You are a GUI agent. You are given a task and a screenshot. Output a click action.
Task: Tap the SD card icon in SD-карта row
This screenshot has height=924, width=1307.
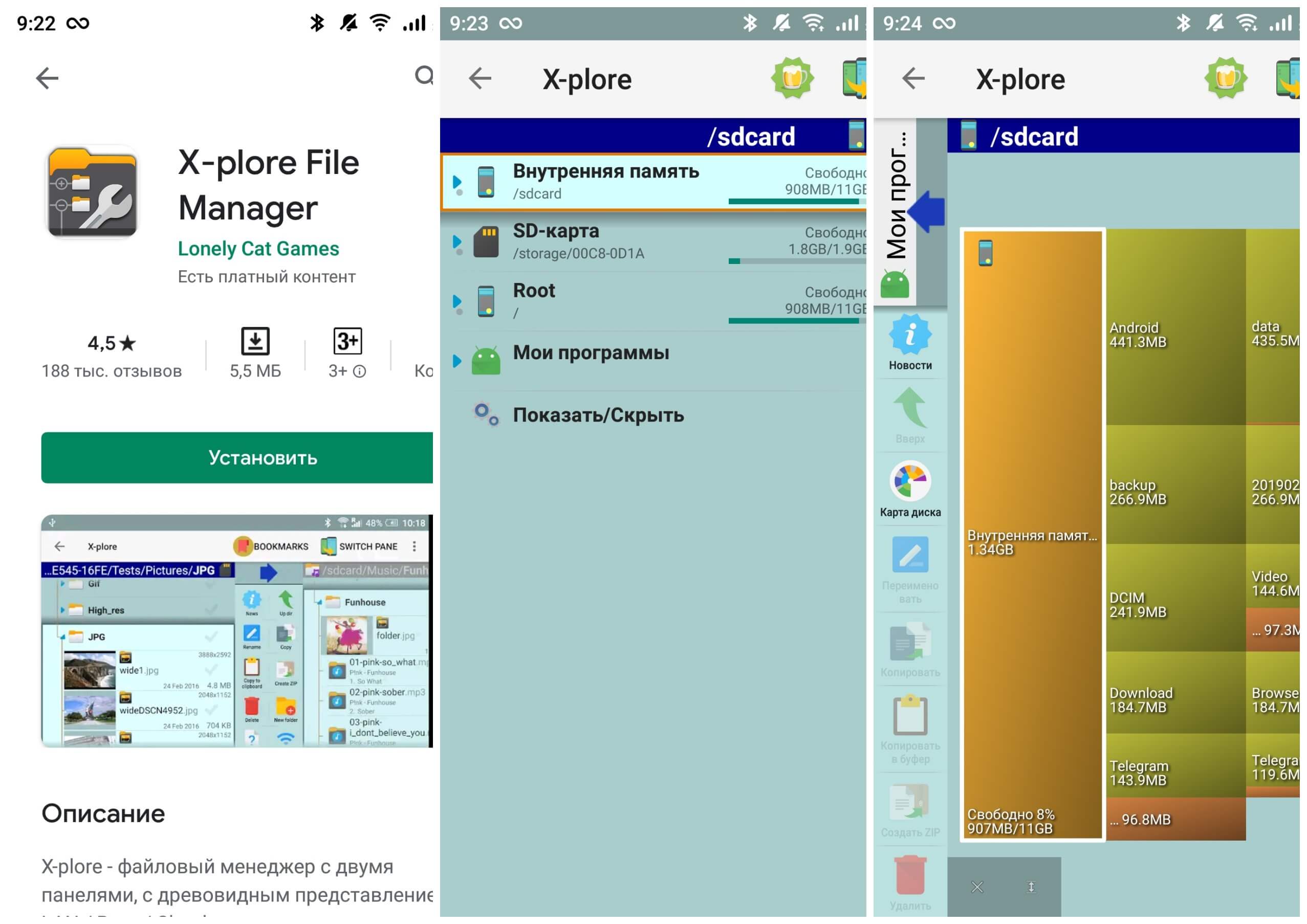coord(486,242)
